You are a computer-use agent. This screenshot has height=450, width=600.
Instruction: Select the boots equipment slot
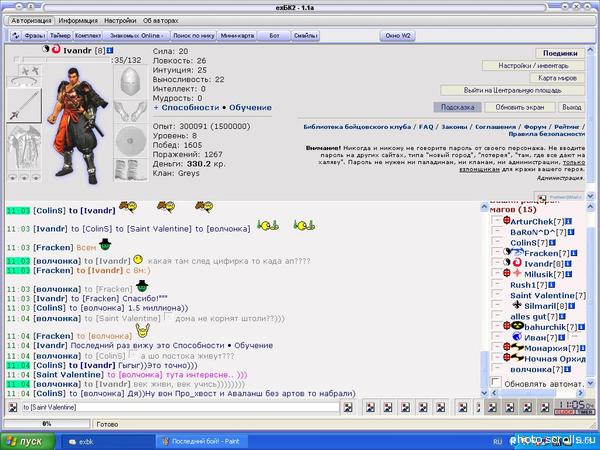[130, 170]
